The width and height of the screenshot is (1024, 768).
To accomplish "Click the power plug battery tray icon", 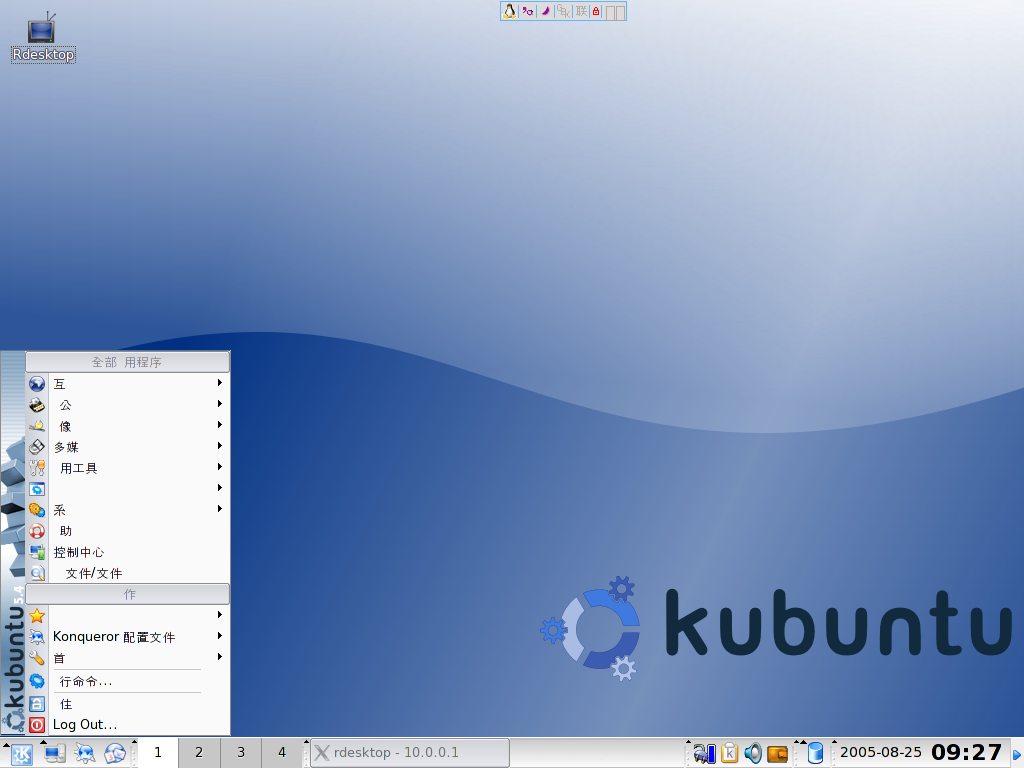I will pos(705,754).
